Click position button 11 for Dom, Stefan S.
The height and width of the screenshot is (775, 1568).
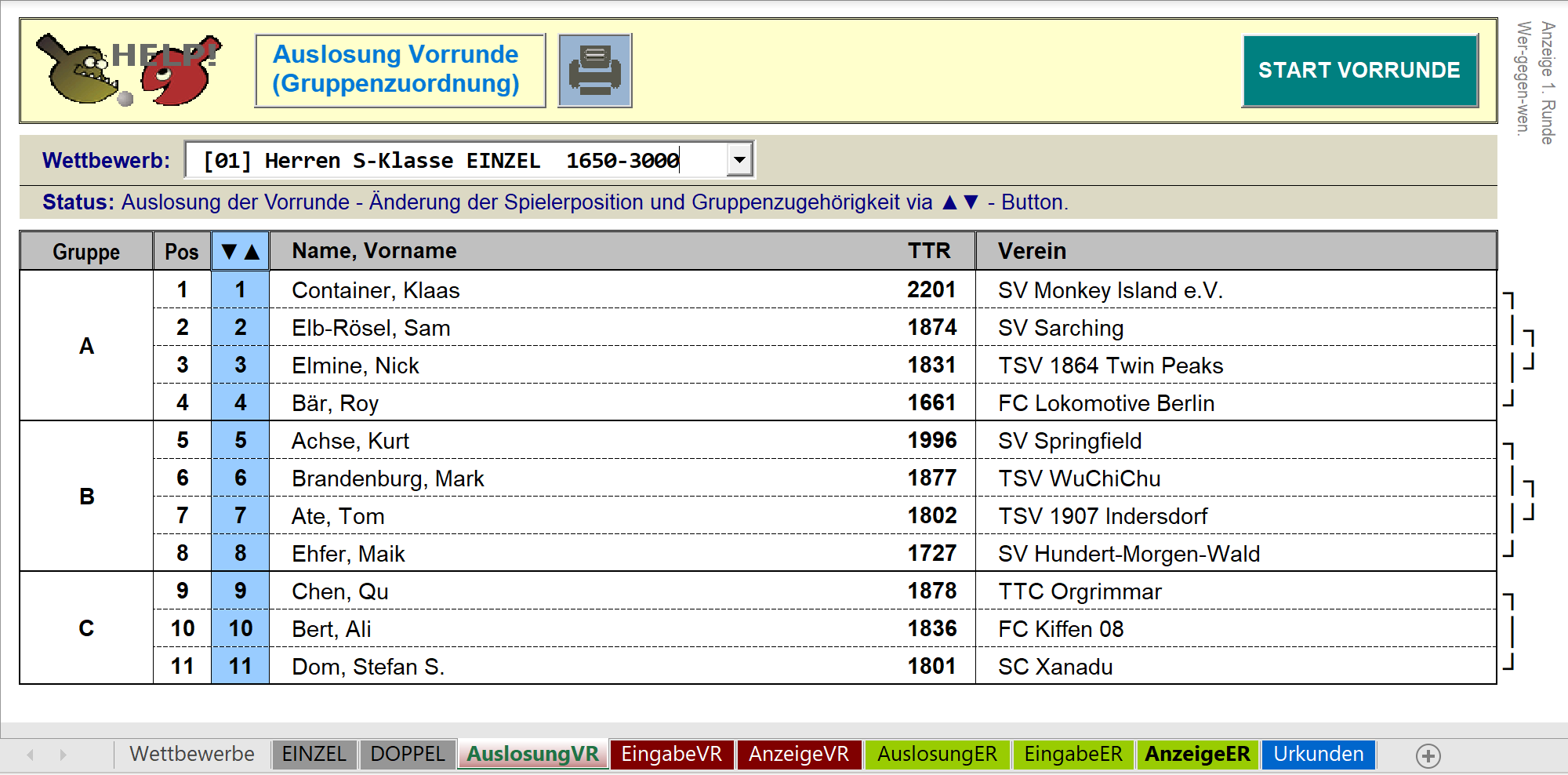pos(240,667)
